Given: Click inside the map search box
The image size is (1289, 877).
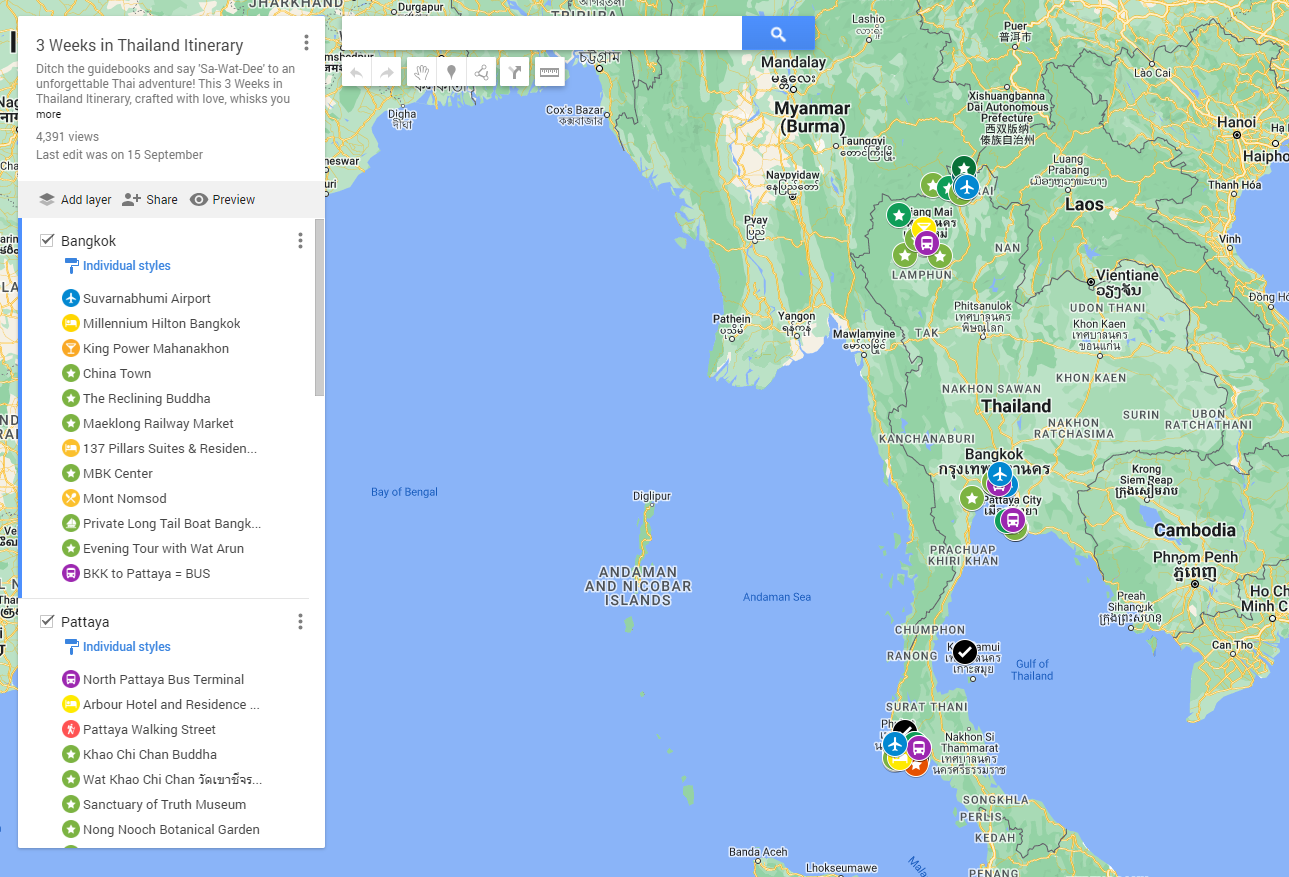Looking at the screenshot, I should pyautogui.click(x=541, y=33).
